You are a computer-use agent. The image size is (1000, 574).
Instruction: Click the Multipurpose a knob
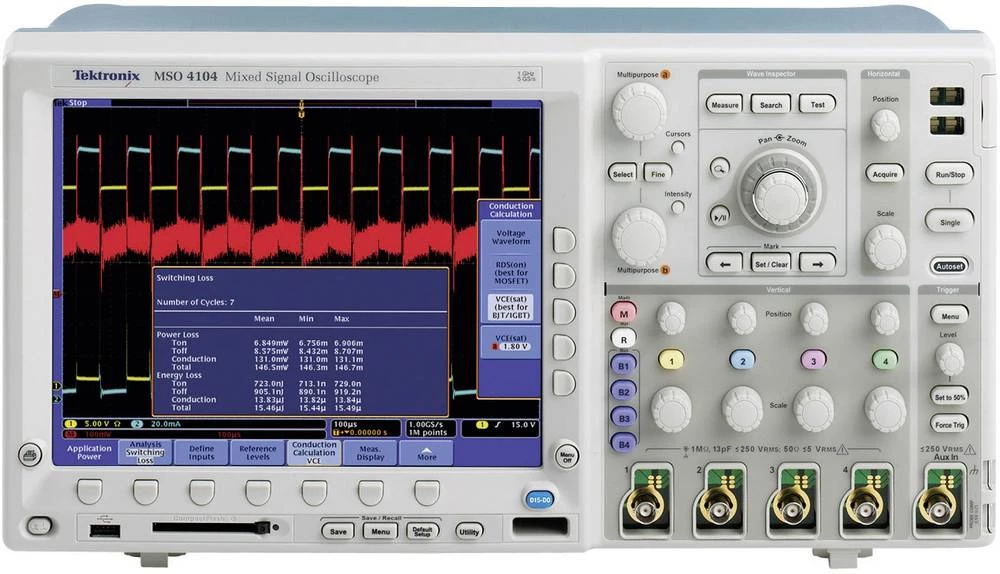click(639, 110)
